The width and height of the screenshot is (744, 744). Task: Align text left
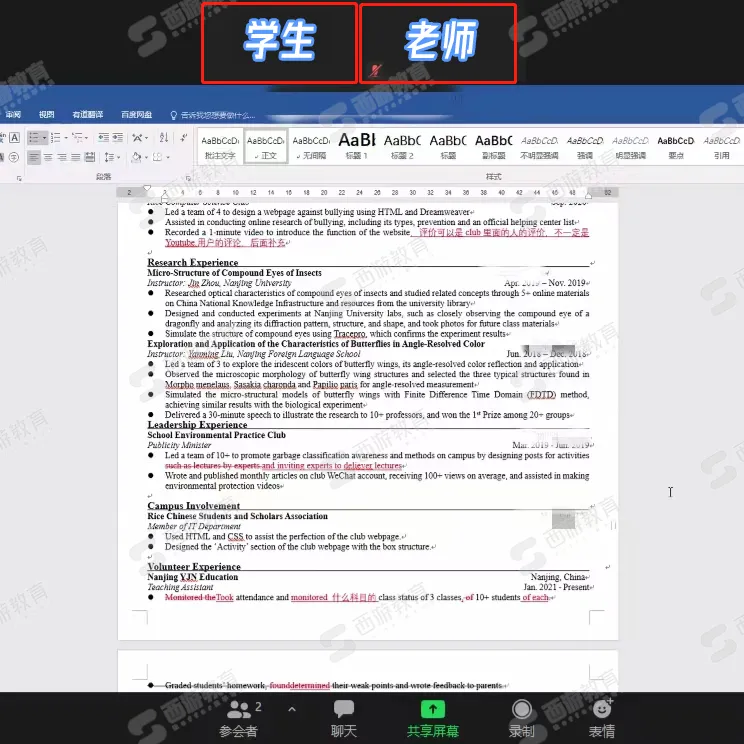pos(34,157)
